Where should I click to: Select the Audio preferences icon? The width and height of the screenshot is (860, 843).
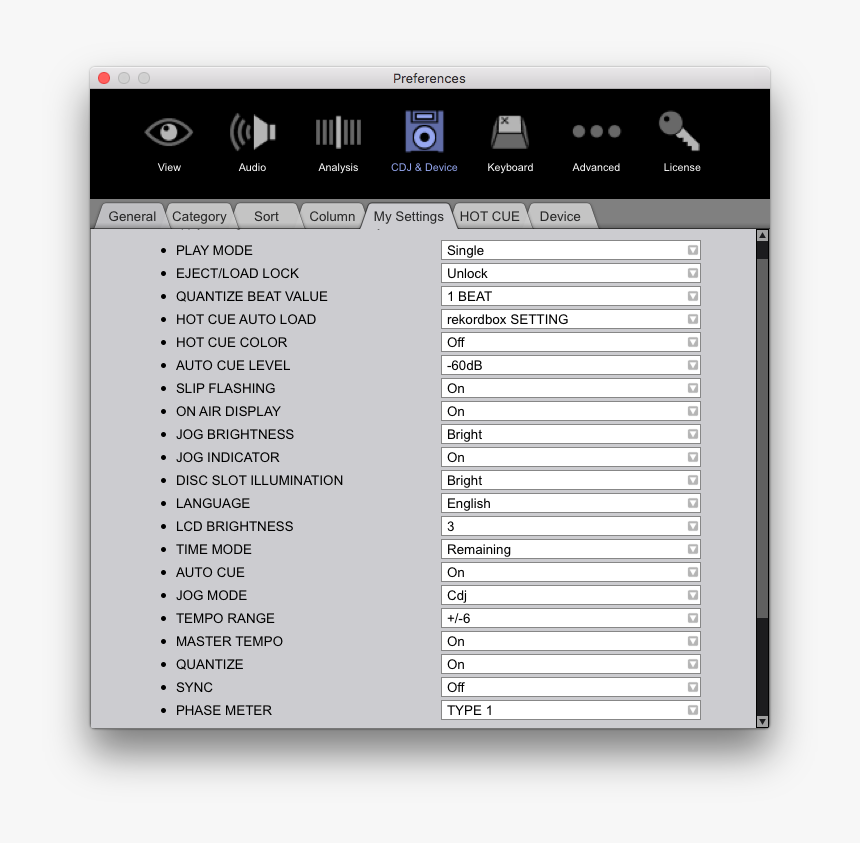(x=252, y=140)
